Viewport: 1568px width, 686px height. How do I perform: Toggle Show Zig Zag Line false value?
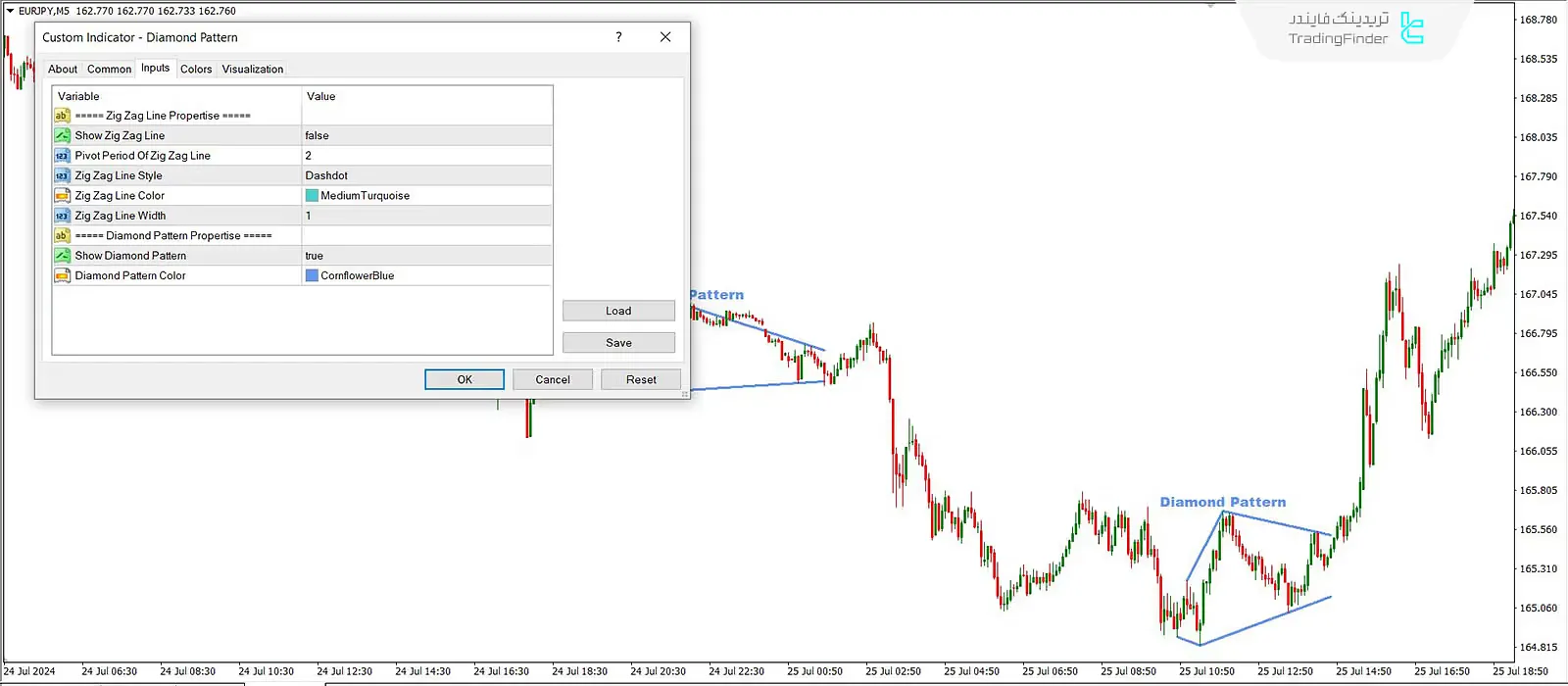pos(426,135)
